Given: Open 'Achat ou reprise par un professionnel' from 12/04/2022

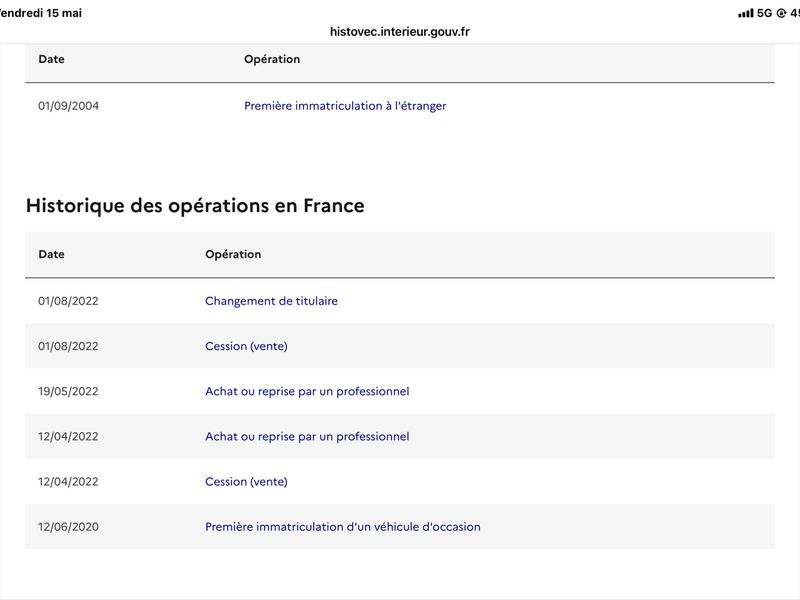Looking at the screenshot, I should coord(307,436).
